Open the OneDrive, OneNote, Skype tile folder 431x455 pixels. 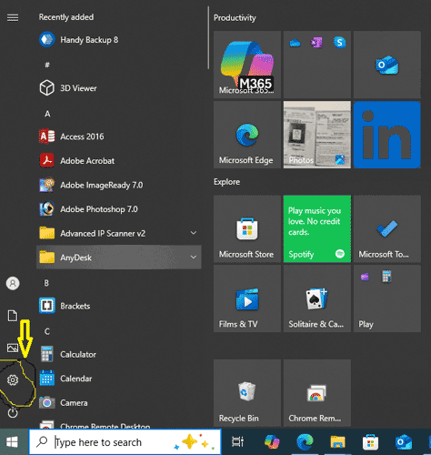[317, 65]
